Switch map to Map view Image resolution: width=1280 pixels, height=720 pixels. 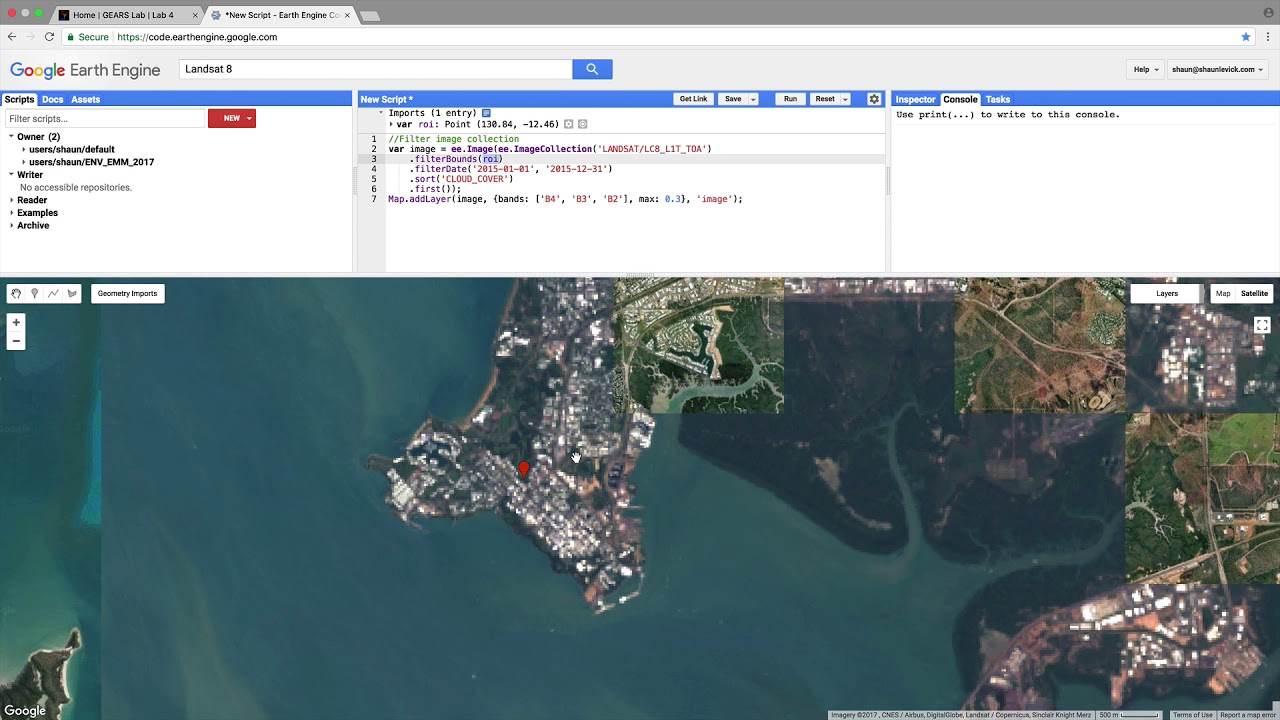(1222, 293)
